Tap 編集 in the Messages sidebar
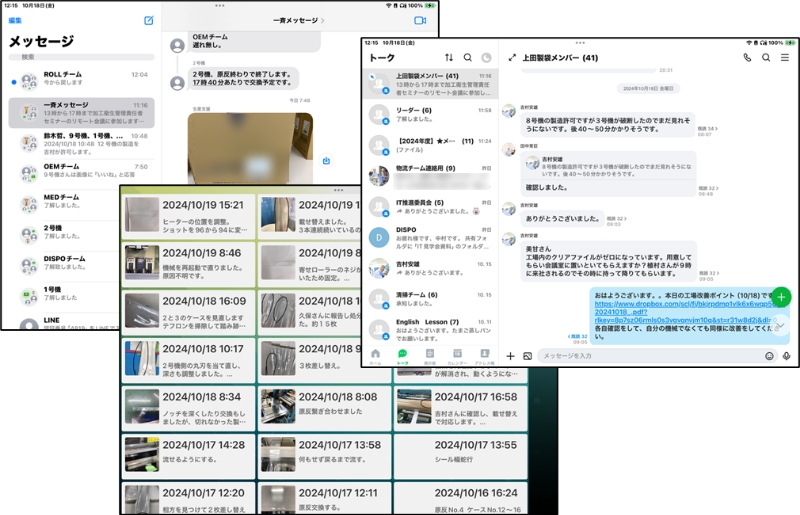Screen dimensions: 800x515 (15, 20)
